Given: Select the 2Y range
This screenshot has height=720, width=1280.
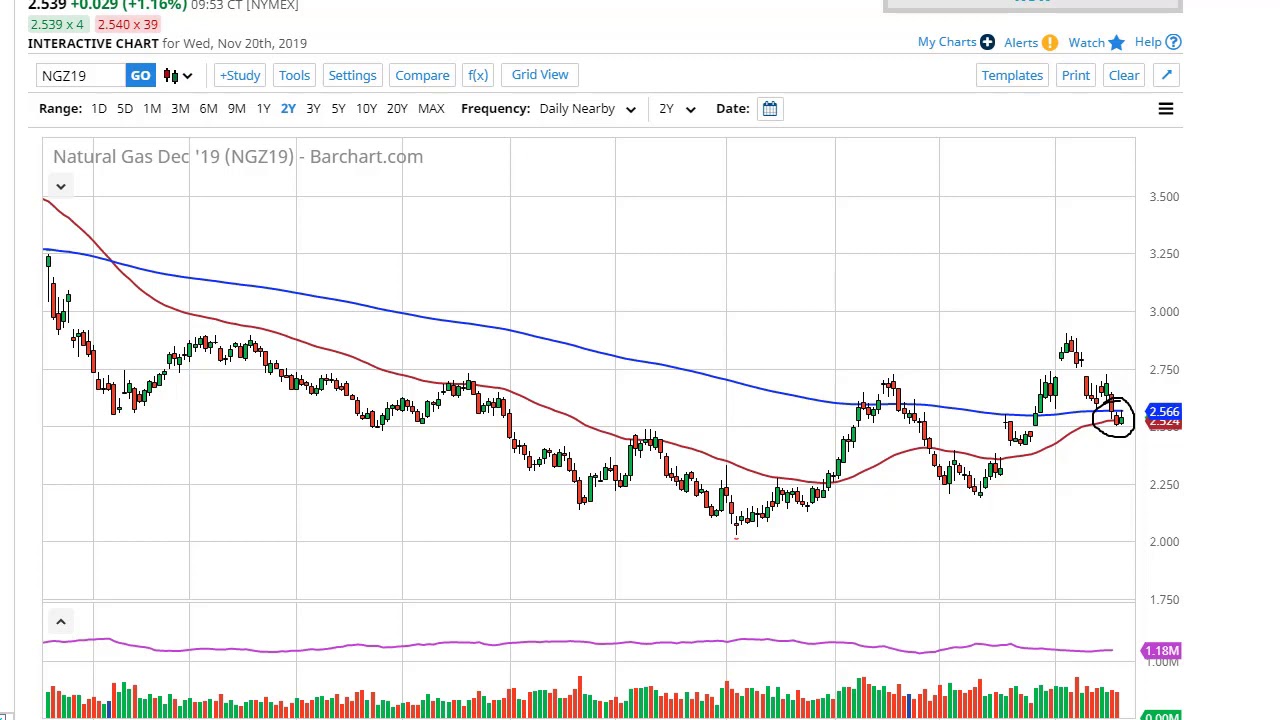Looking at the screenshot, I should [288, 108].
